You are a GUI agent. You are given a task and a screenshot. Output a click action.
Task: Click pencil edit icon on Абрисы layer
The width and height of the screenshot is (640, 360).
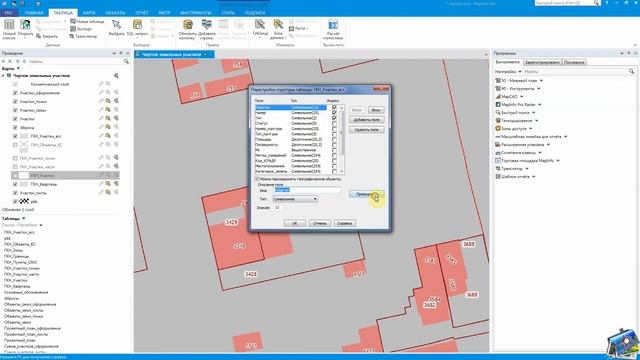click(101, 127)
